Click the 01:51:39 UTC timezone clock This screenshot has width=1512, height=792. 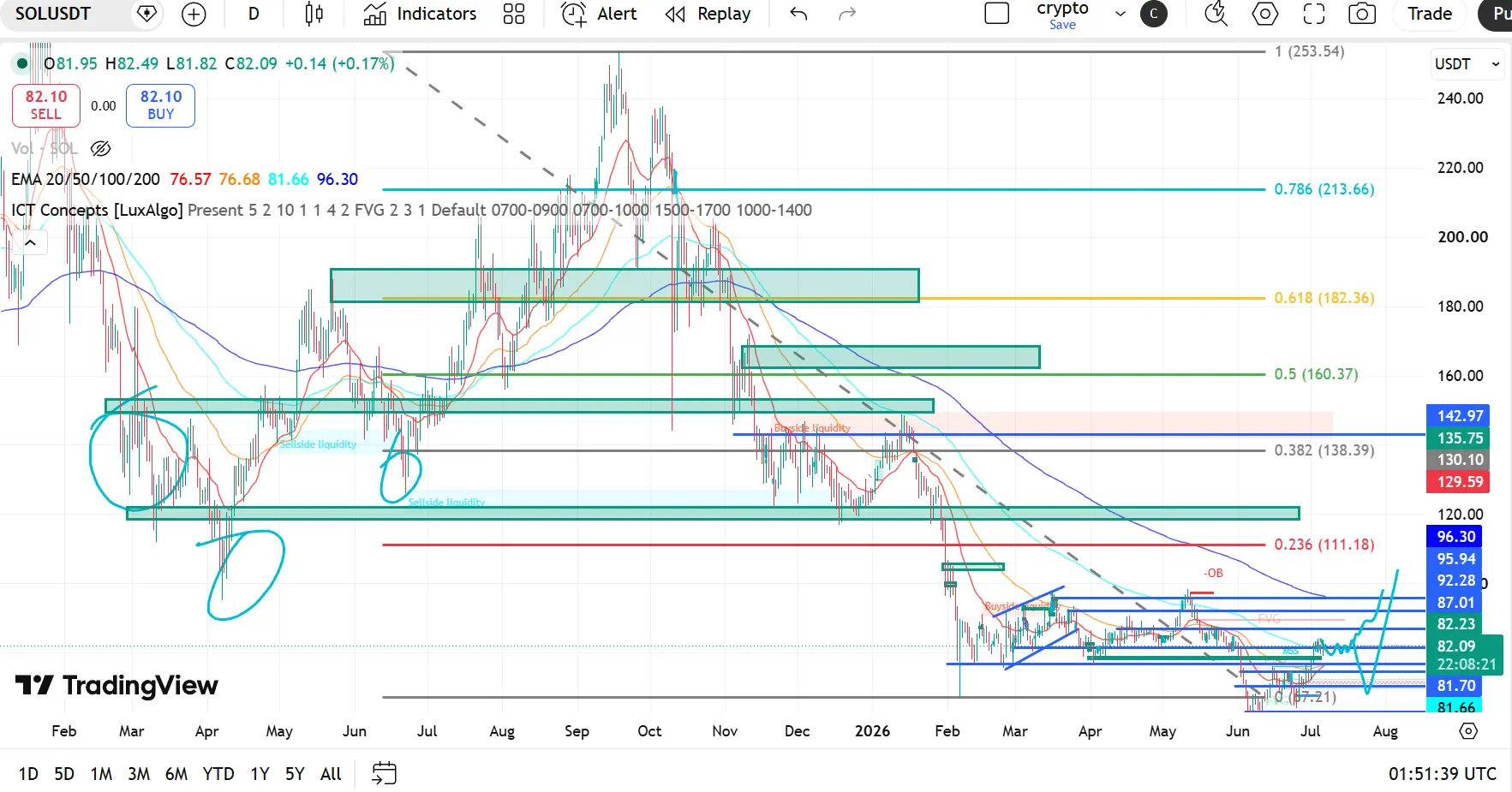(1443, 774)
